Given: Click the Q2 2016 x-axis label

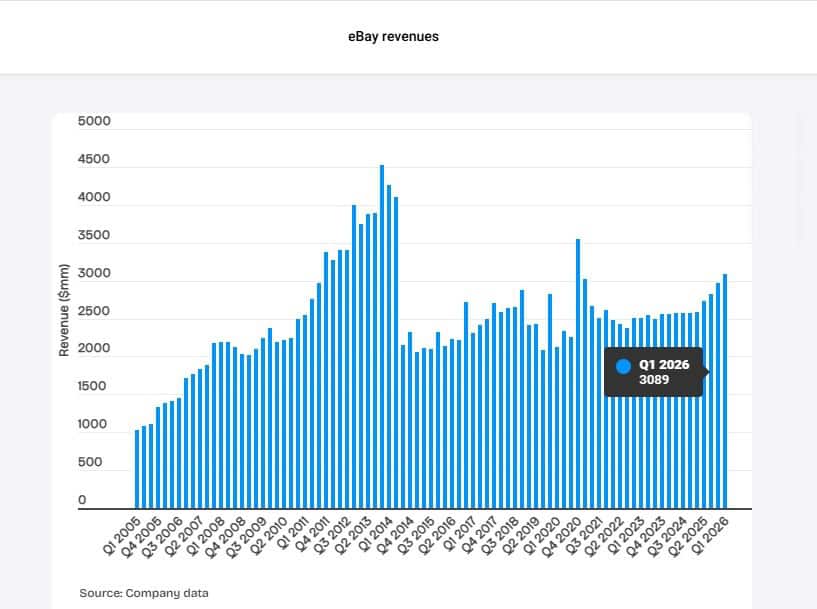Looking at the screenshot, I should coord(437,537).
